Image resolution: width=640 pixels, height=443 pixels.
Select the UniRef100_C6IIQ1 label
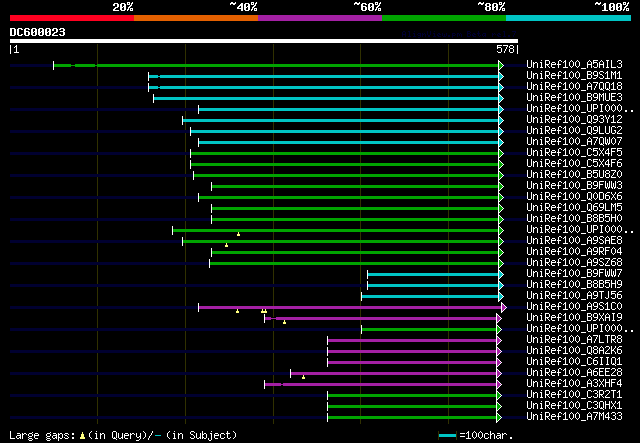point(574,362)
